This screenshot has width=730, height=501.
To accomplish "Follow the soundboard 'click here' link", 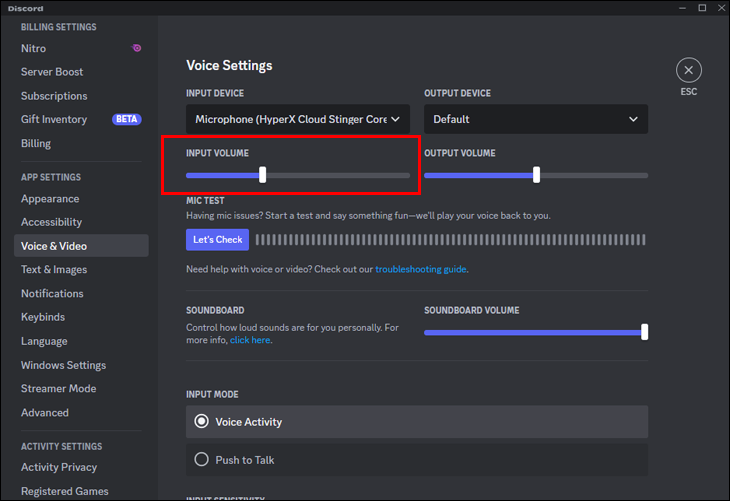I will (x=250, y=340).
